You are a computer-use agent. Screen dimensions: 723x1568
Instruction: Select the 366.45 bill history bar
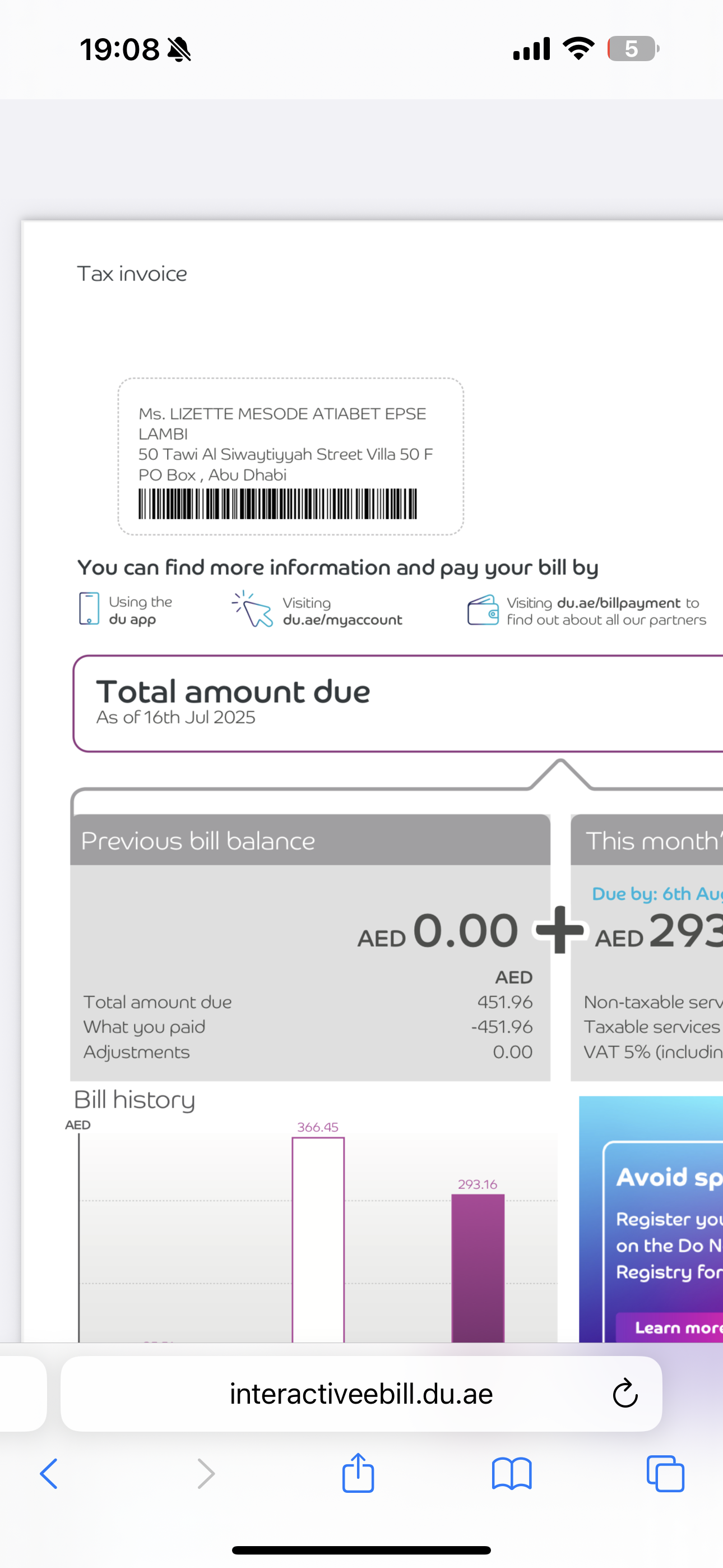[318, 1239]
